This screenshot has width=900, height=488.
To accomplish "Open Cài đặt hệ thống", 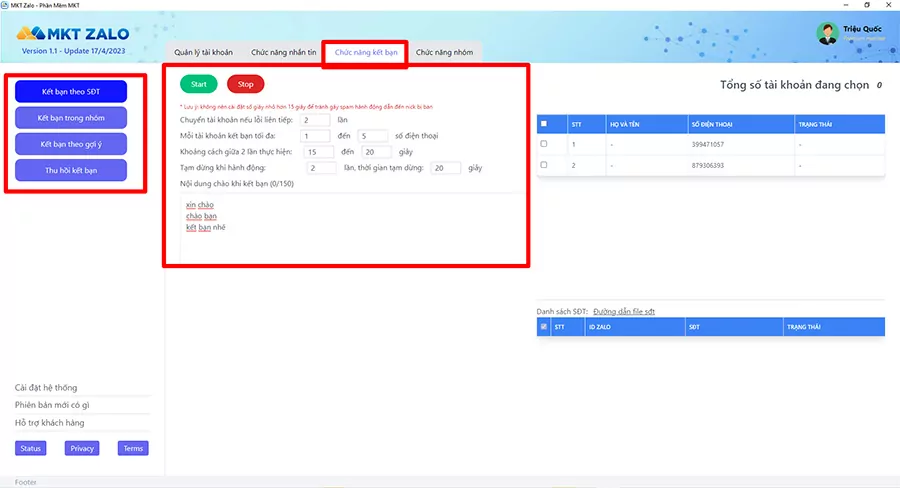I will (x=46, y=388).
